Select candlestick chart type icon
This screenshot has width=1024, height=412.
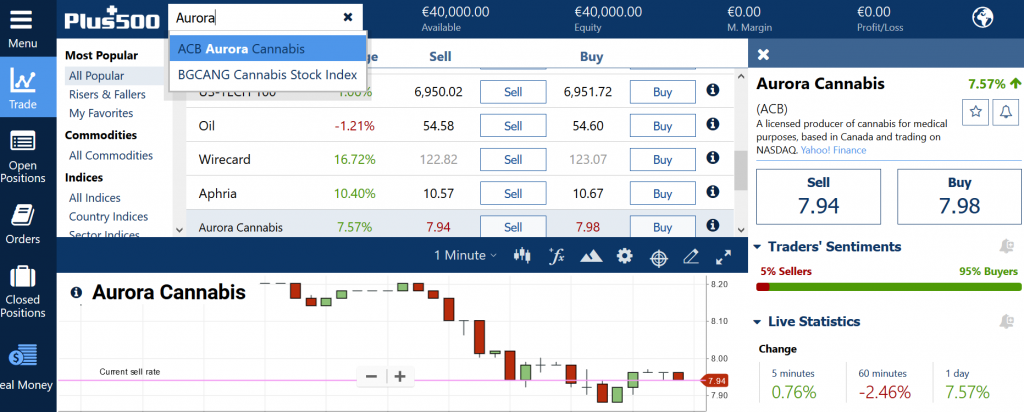tap(522, 256)
